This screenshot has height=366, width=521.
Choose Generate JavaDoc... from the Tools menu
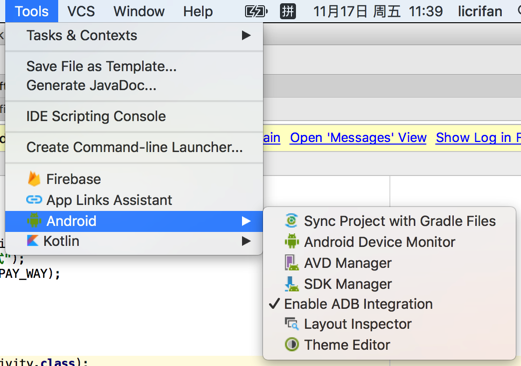click(x=91, y=86)
